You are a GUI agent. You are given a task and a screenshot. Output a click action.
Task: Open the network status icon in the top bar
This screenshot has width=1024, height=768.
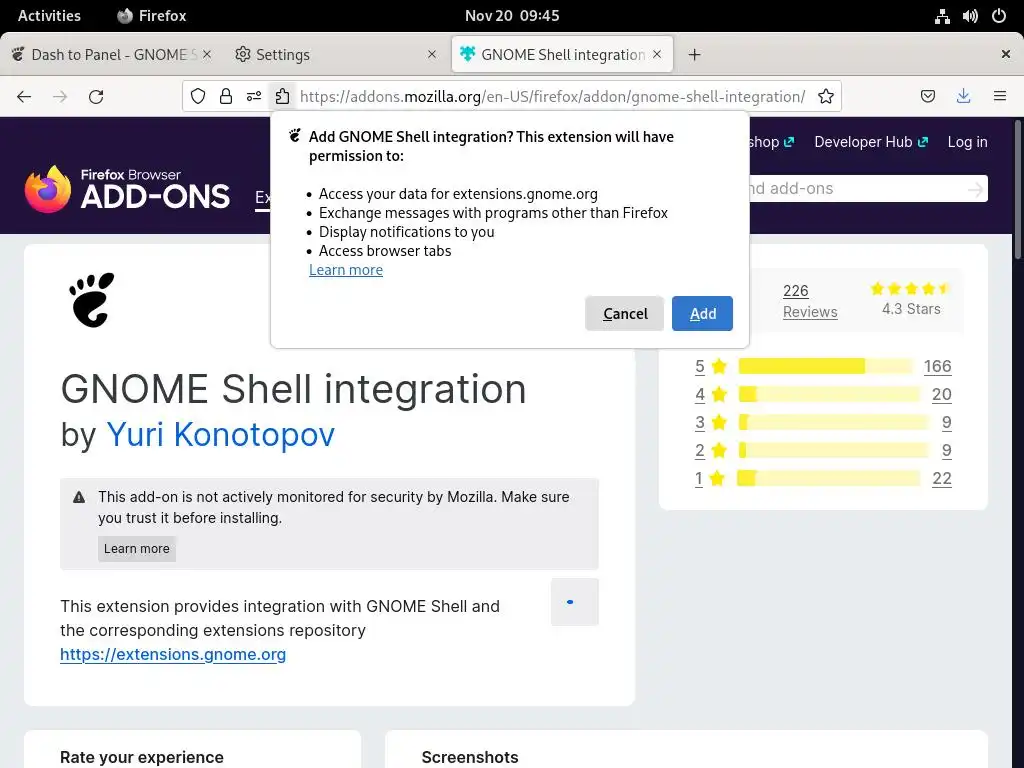(x=942, y=16)
